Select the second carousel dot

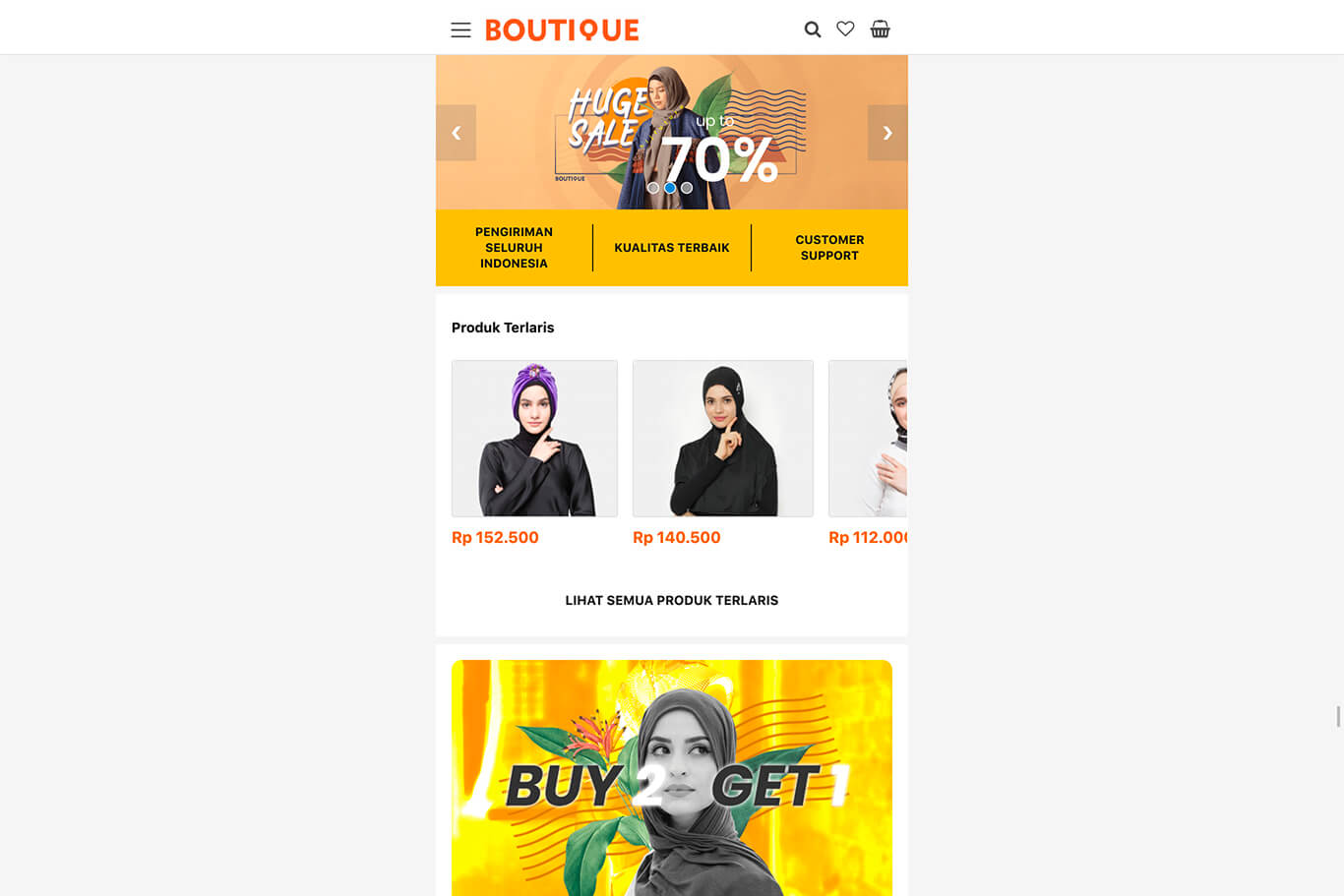(670, 188)
